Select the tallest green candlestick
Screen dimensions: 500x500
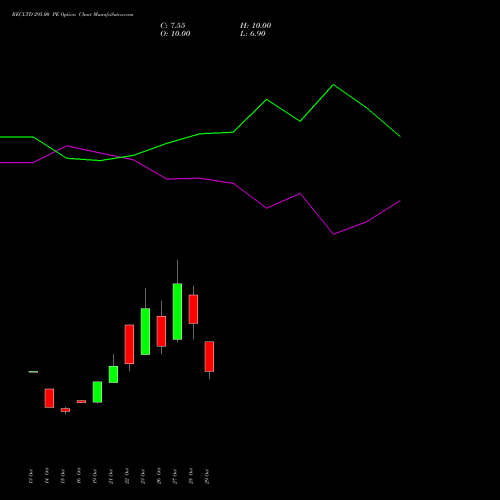(177, 311)
